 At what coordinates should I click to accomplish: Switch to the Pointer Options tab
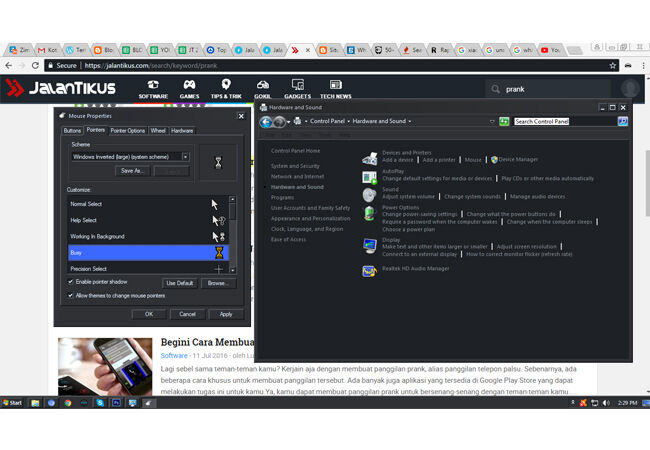(128, 131)
